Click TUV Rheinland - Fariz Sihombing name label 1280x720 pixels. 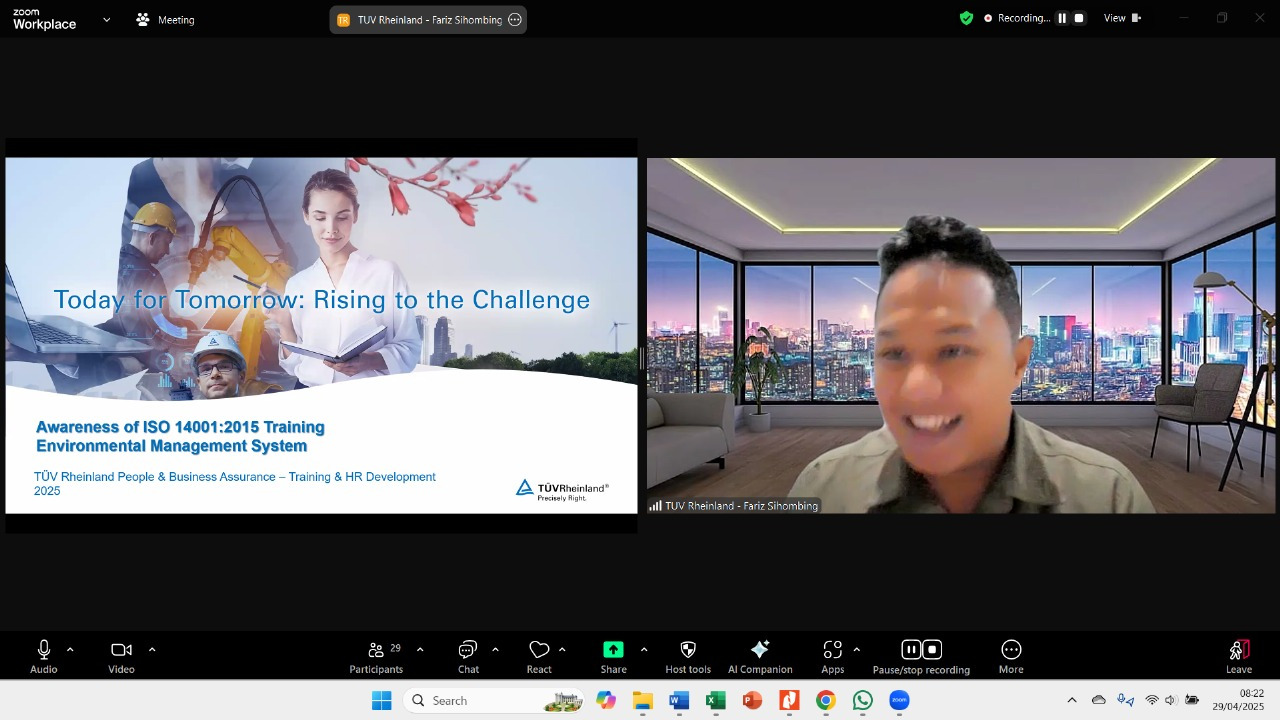click(734, 506)
